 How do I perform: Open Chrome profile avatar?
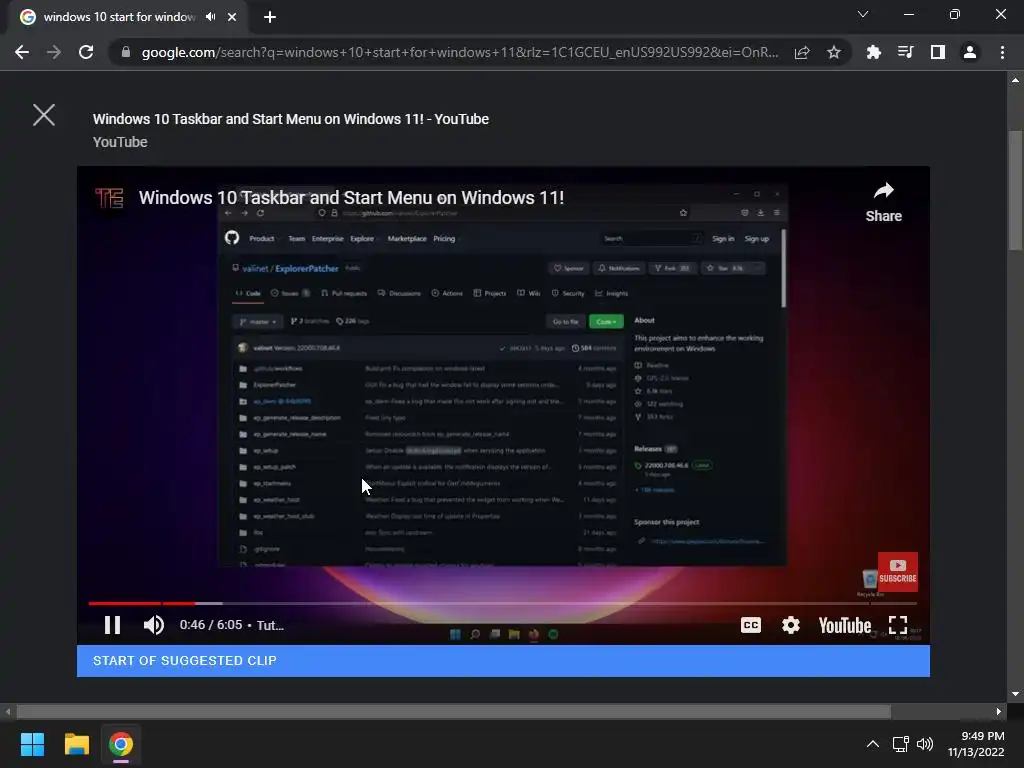[x=970, y=52]
